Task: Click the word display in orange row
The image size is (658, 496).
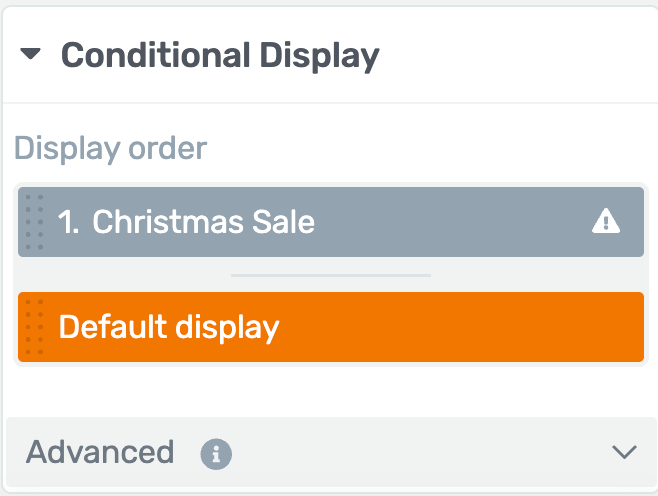Action: (227, 328)
